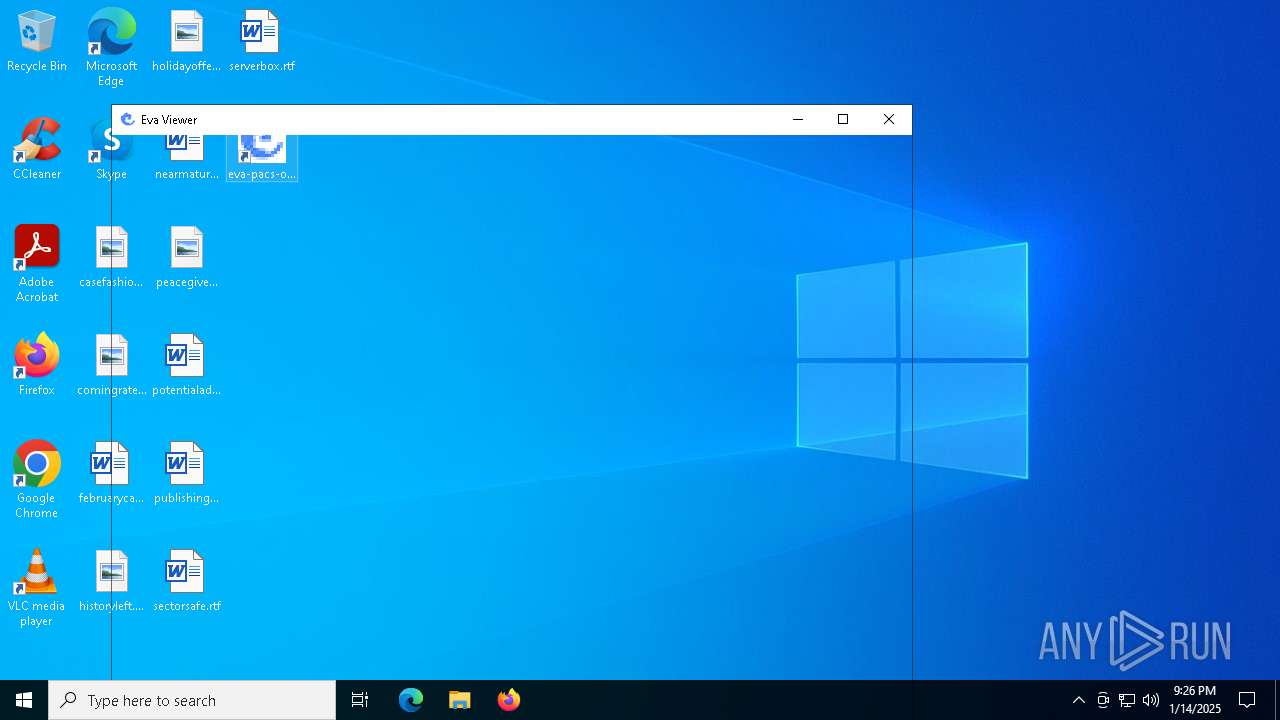The image size is (1280, 720).
Task: Open the Recycle Bin desktop icon
Action: pyautogui.click(x=37, y=42)
